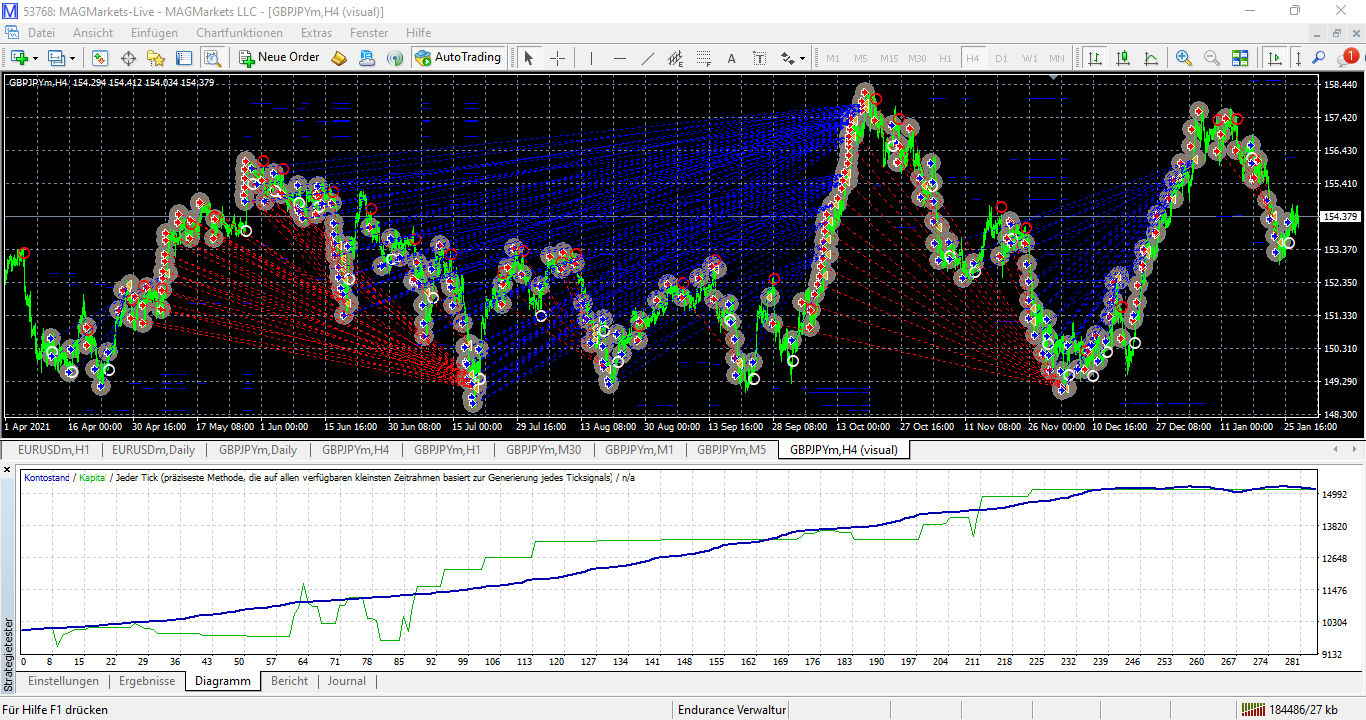
Task: Toggle the AutoTrading button
Action: (x=457, y=58)
